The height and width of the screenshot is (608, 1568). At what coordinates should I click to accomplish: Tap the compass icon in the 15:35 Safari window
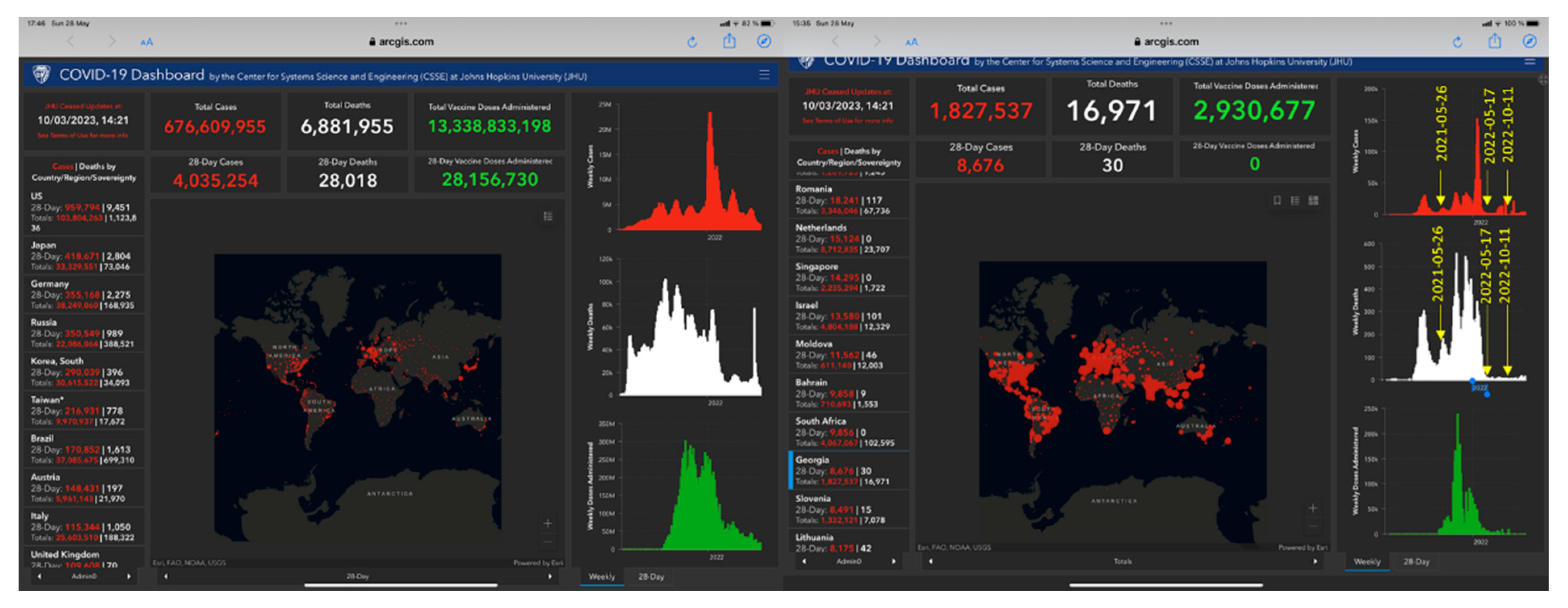pos(1529,42)
